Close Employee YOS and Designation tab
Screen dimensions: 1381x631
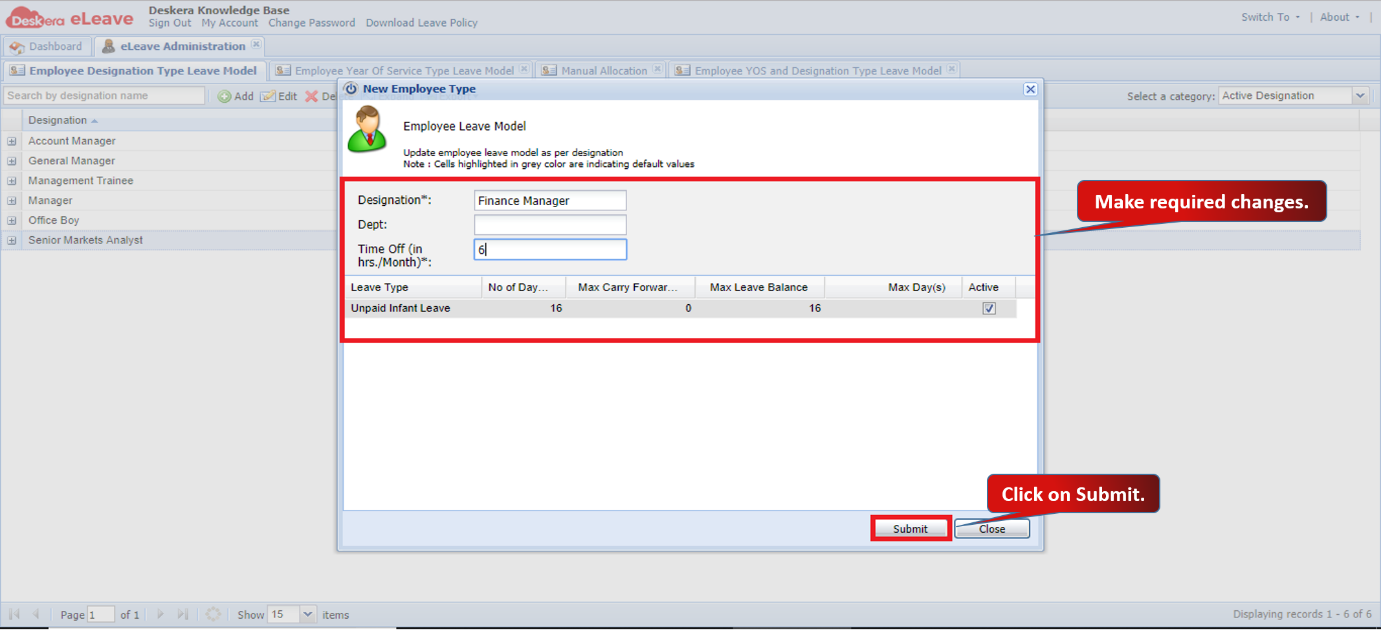[x=951, y=69]
